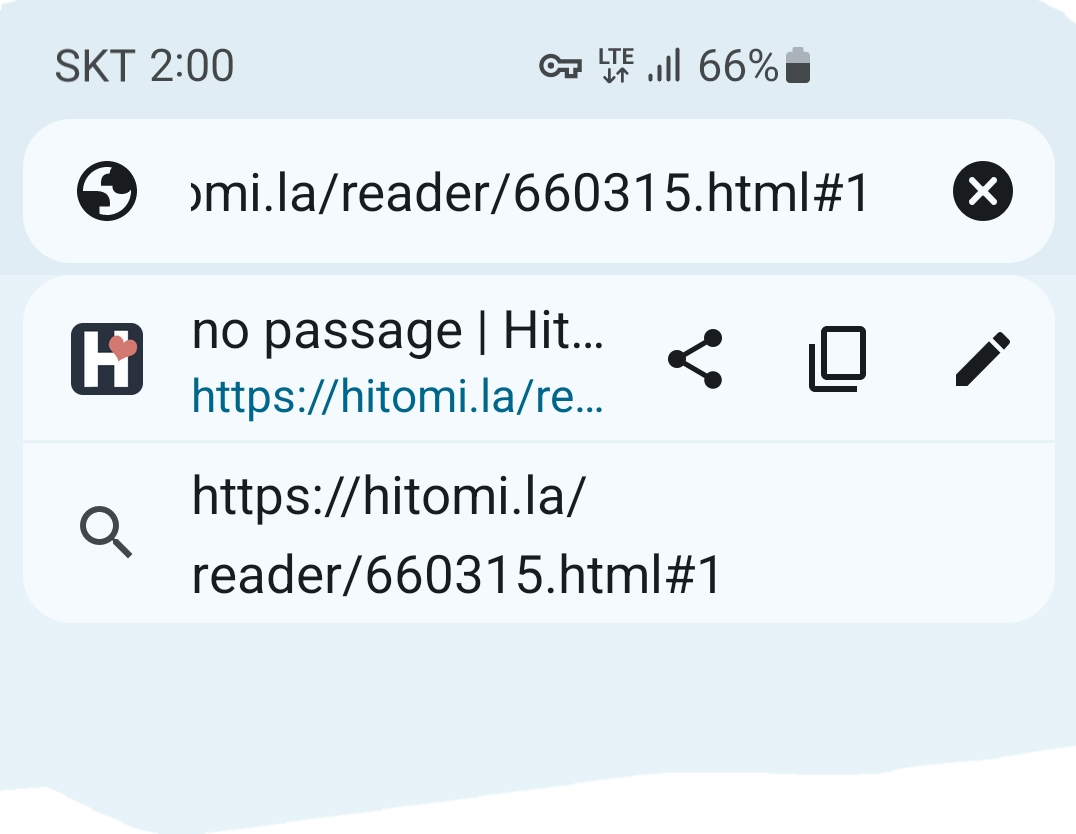Tap the VPN key icon in status bar
The image size is (1076, 834).
(560, 67)
